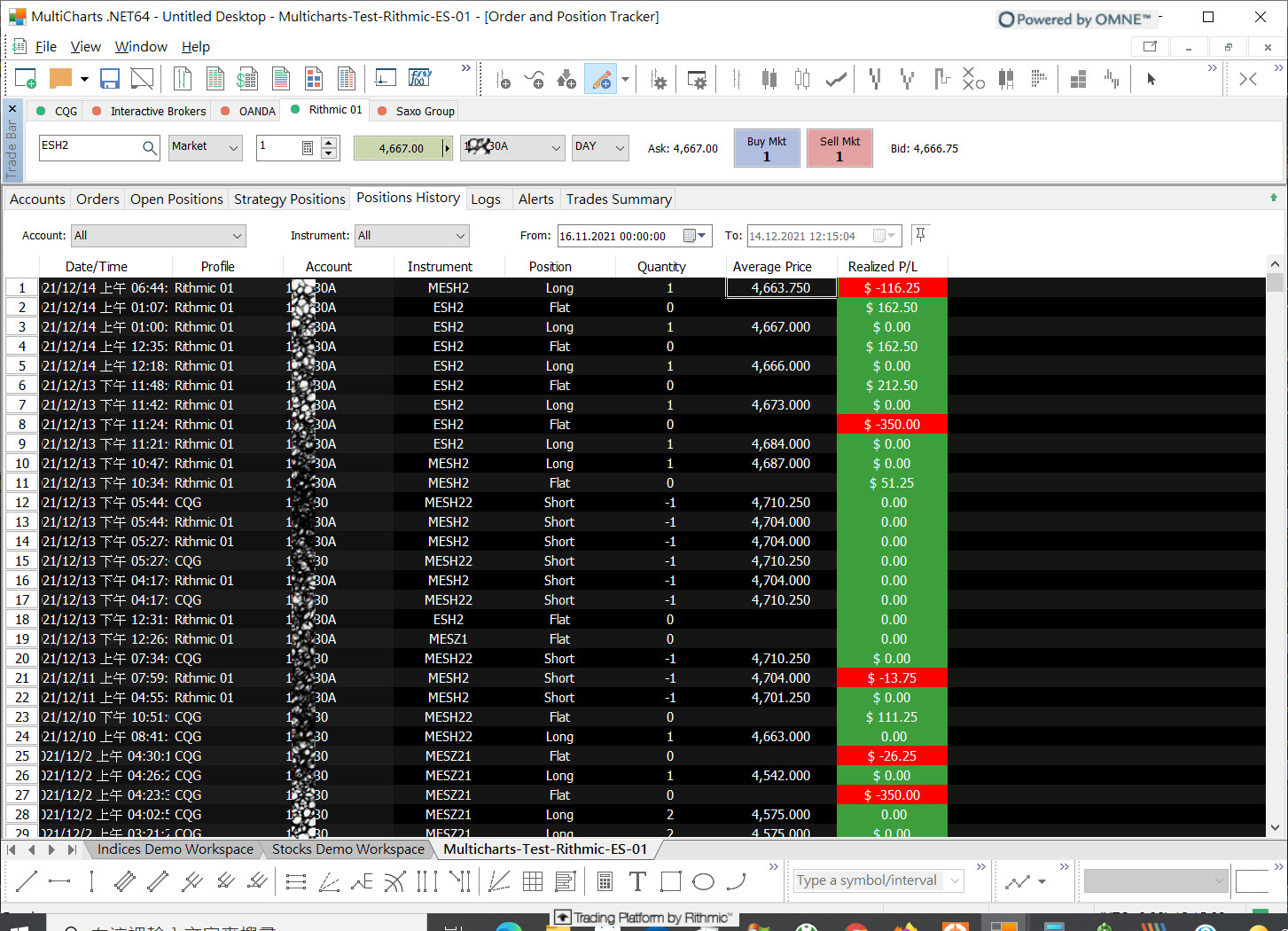Select the Arc drawing tool

click(x=736, y=881)
